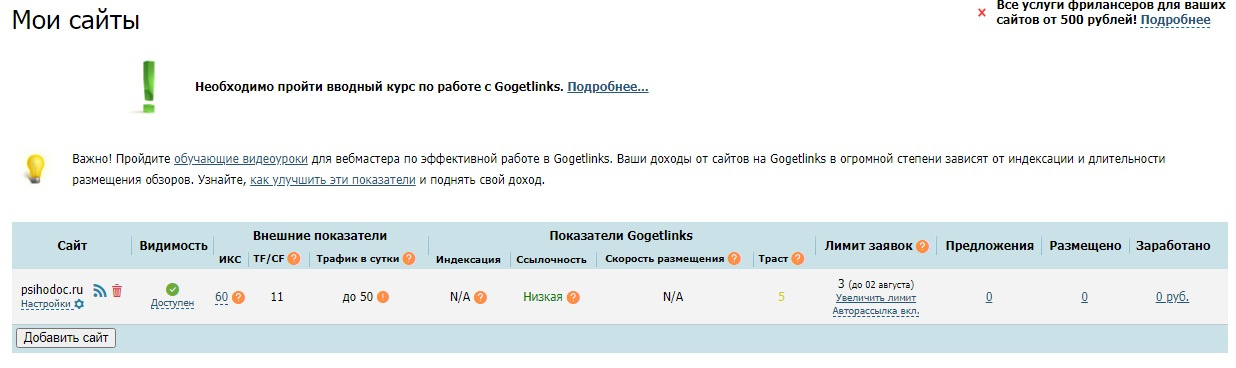Open Настройки for psihodoc.ru

tap(46, 304)
